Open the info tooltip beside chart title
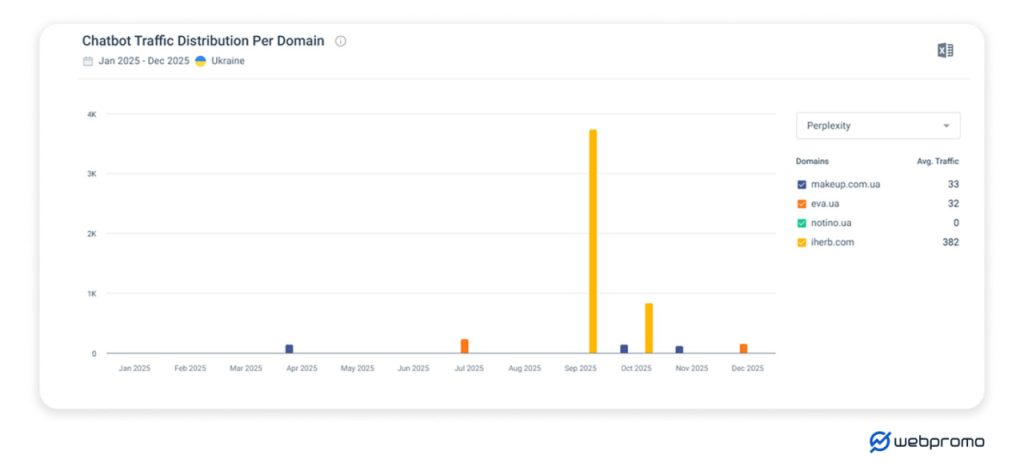The width and height of the screenshot is (1024, 471). pyautogui.click(x=340, y=41)
